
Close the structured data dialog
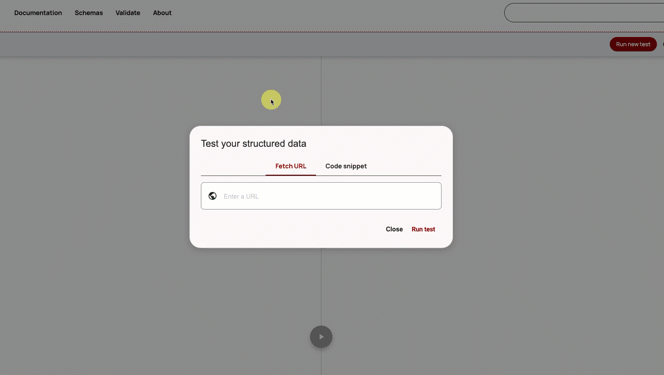pyautogui.click(x=394, y=229)
